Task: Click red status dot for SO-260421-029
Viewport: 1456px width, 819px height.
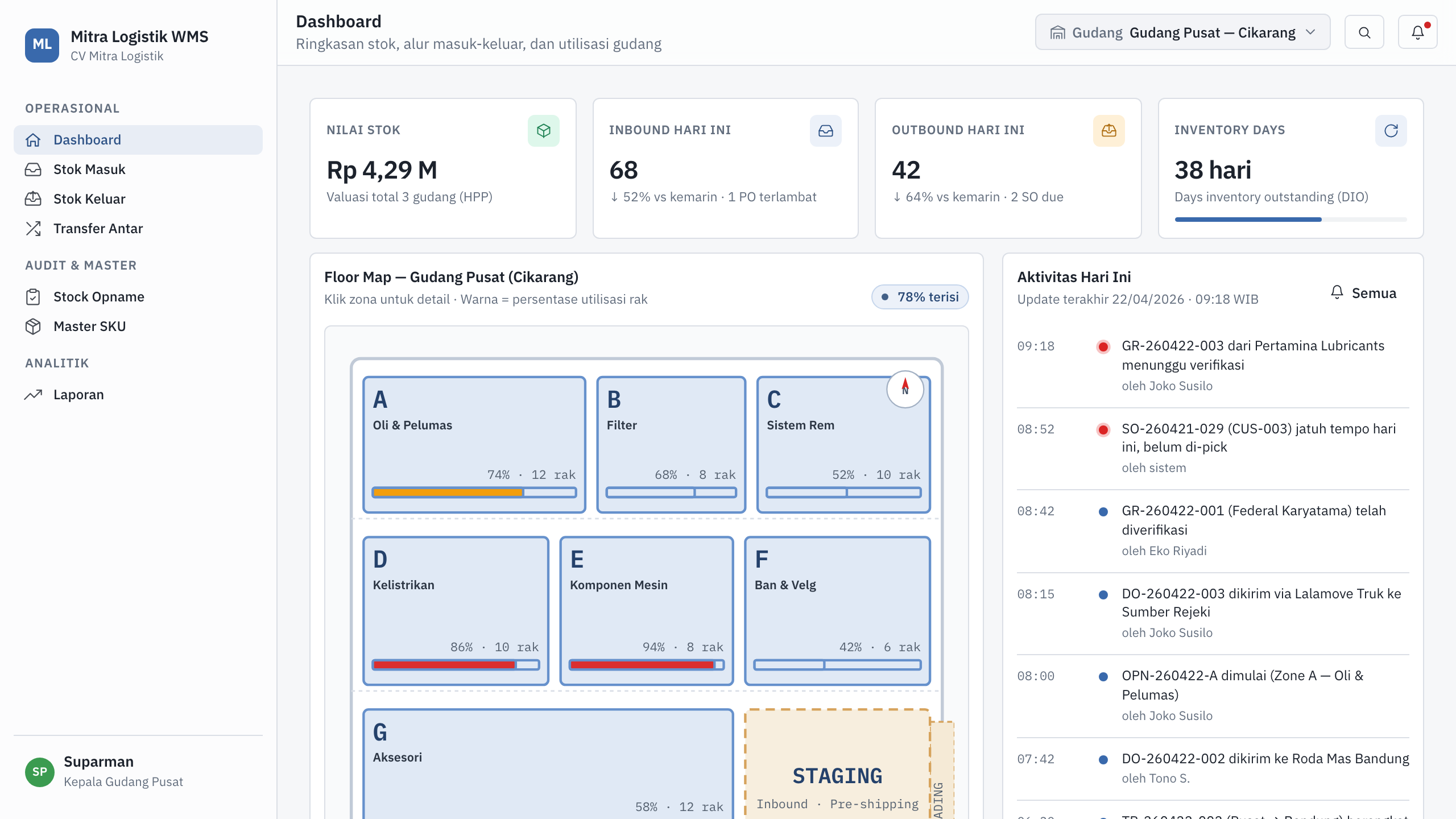Action: pyautogui.click(x=1103, y=430)
